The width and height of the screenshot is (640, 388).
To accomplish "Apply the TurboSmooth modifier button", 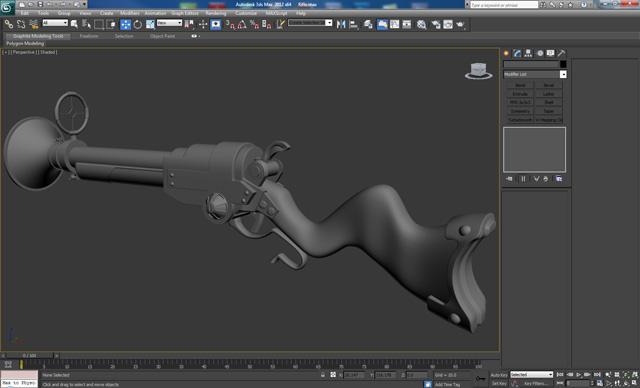I will click(x=520, y=120).
